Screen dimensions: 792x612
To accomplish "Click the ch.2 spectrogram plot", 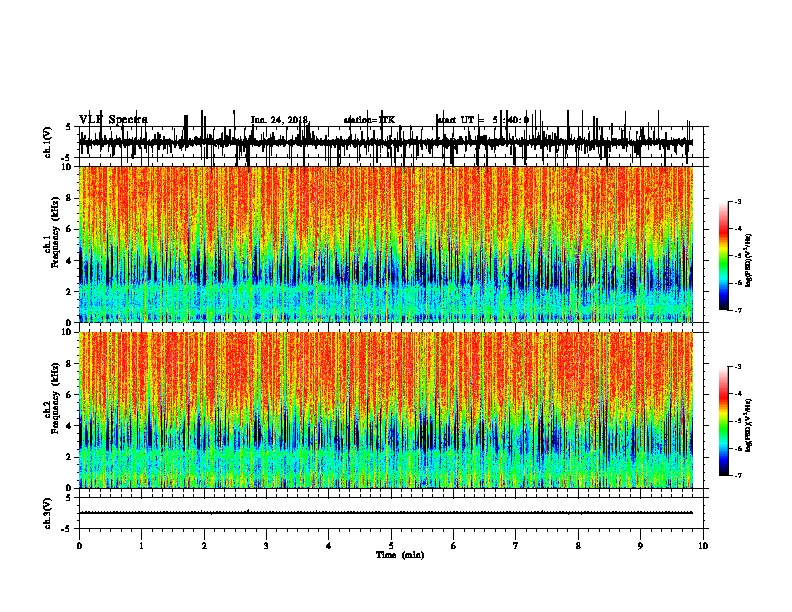I will click(386, 410).
